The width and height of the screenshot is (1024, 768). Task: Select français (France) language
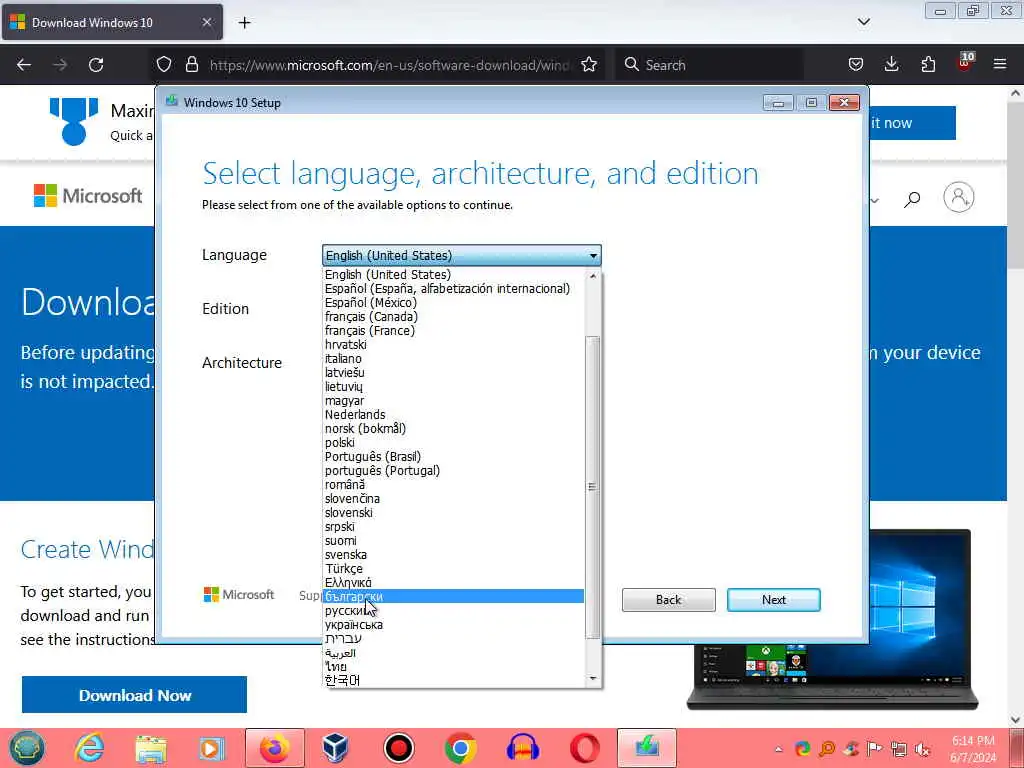(x=453, y=330)
